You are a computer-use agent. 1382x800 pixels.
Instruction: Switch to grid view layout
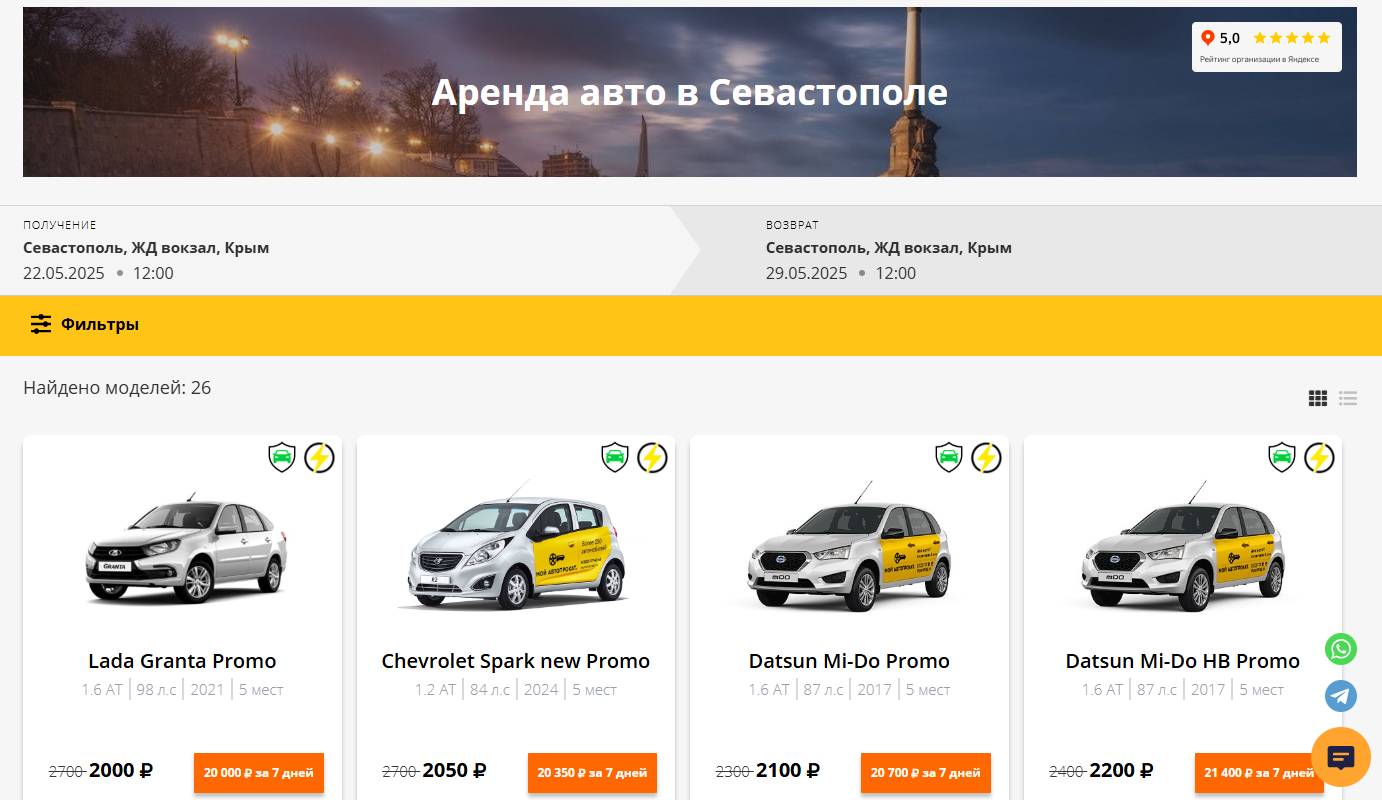[1318, 398]
